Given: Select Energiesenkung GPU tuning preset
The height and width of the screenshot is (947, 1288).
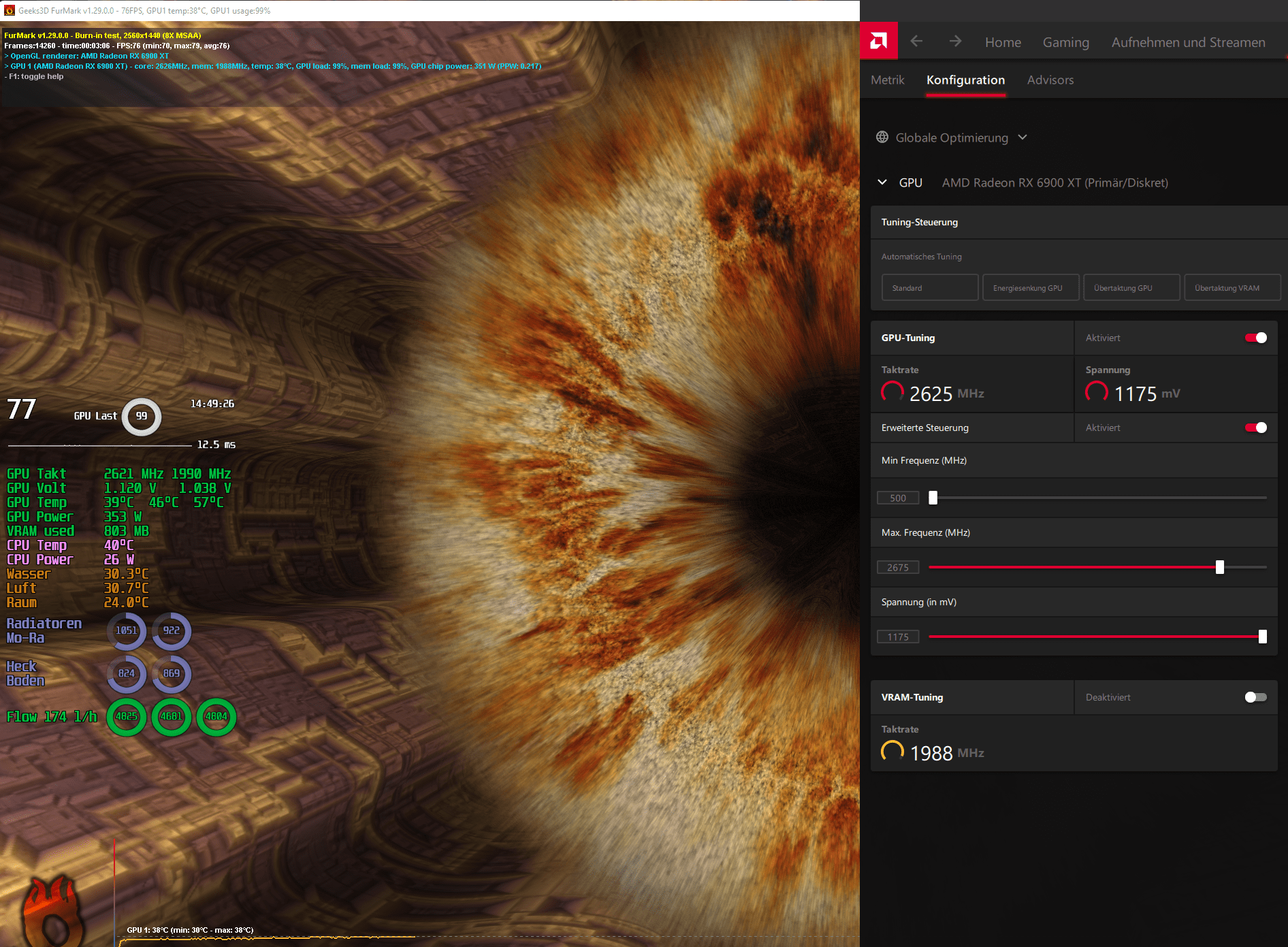Looking at the screenshot, I should [x=1031, y=287].
